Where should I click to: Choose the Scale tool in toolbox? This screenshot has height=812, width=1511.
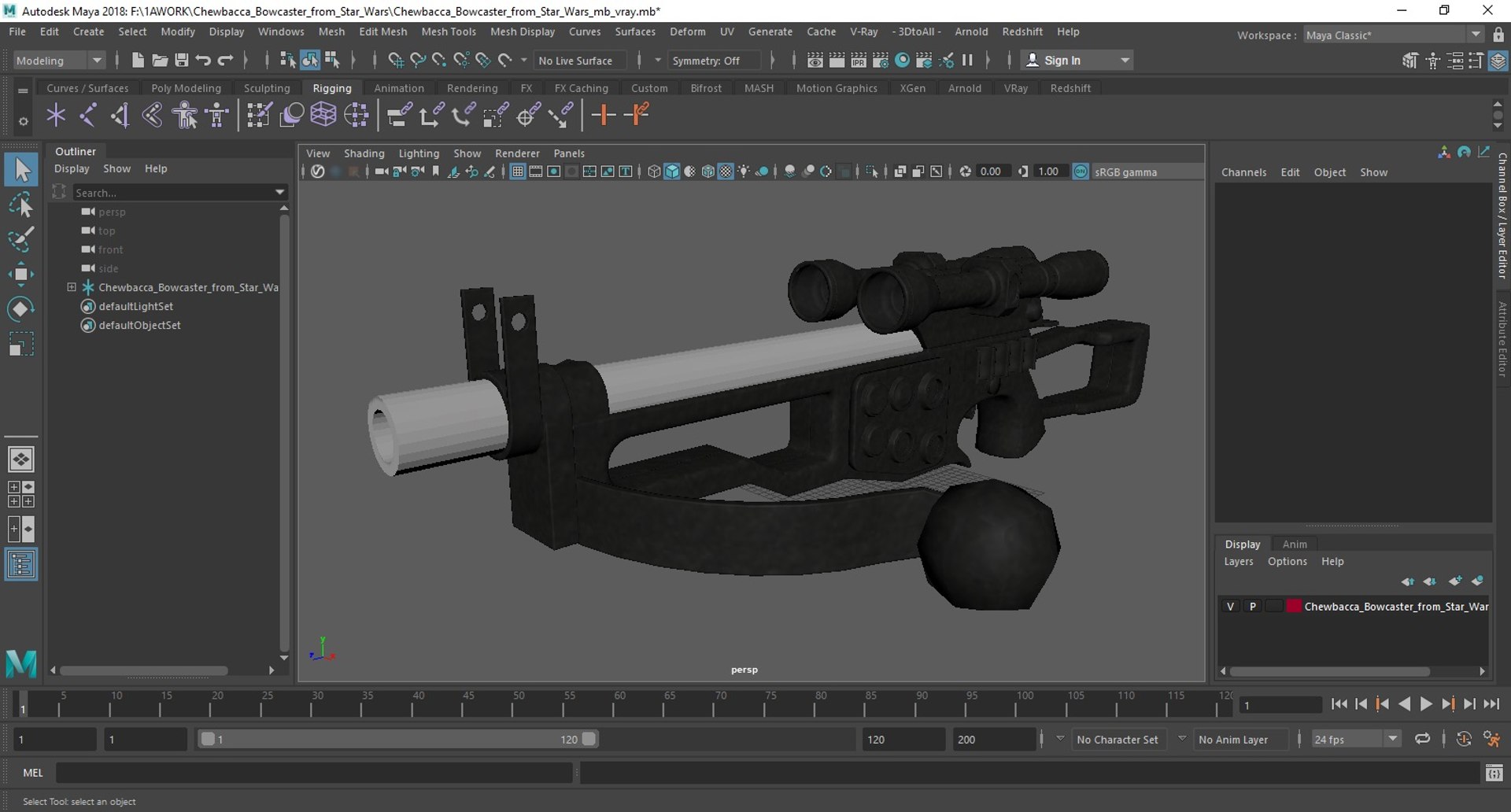click(21, 344)
